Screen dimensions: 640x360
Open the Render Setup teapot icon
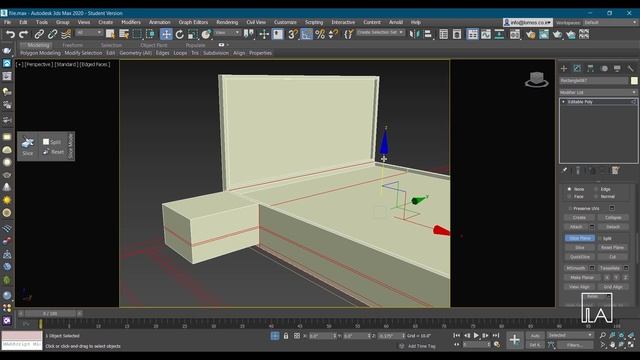tap(531, 34)
